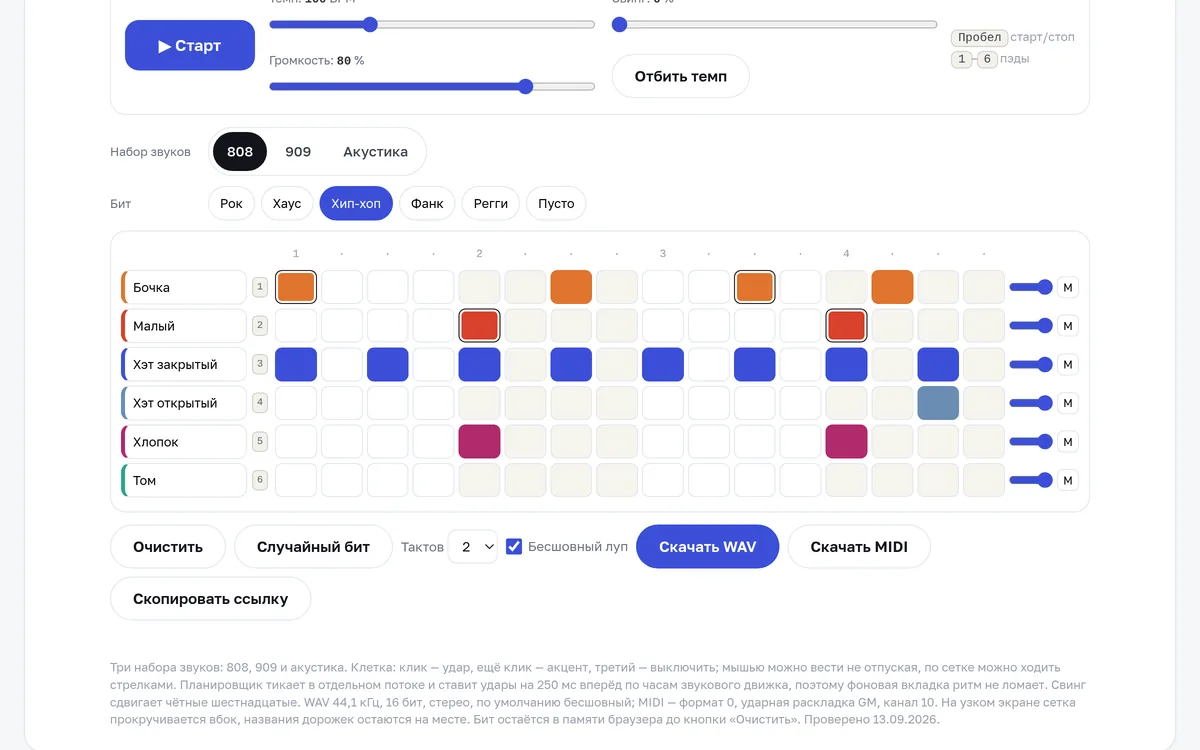Toggle the Хлопок step under beat 2

pos(479,442)
